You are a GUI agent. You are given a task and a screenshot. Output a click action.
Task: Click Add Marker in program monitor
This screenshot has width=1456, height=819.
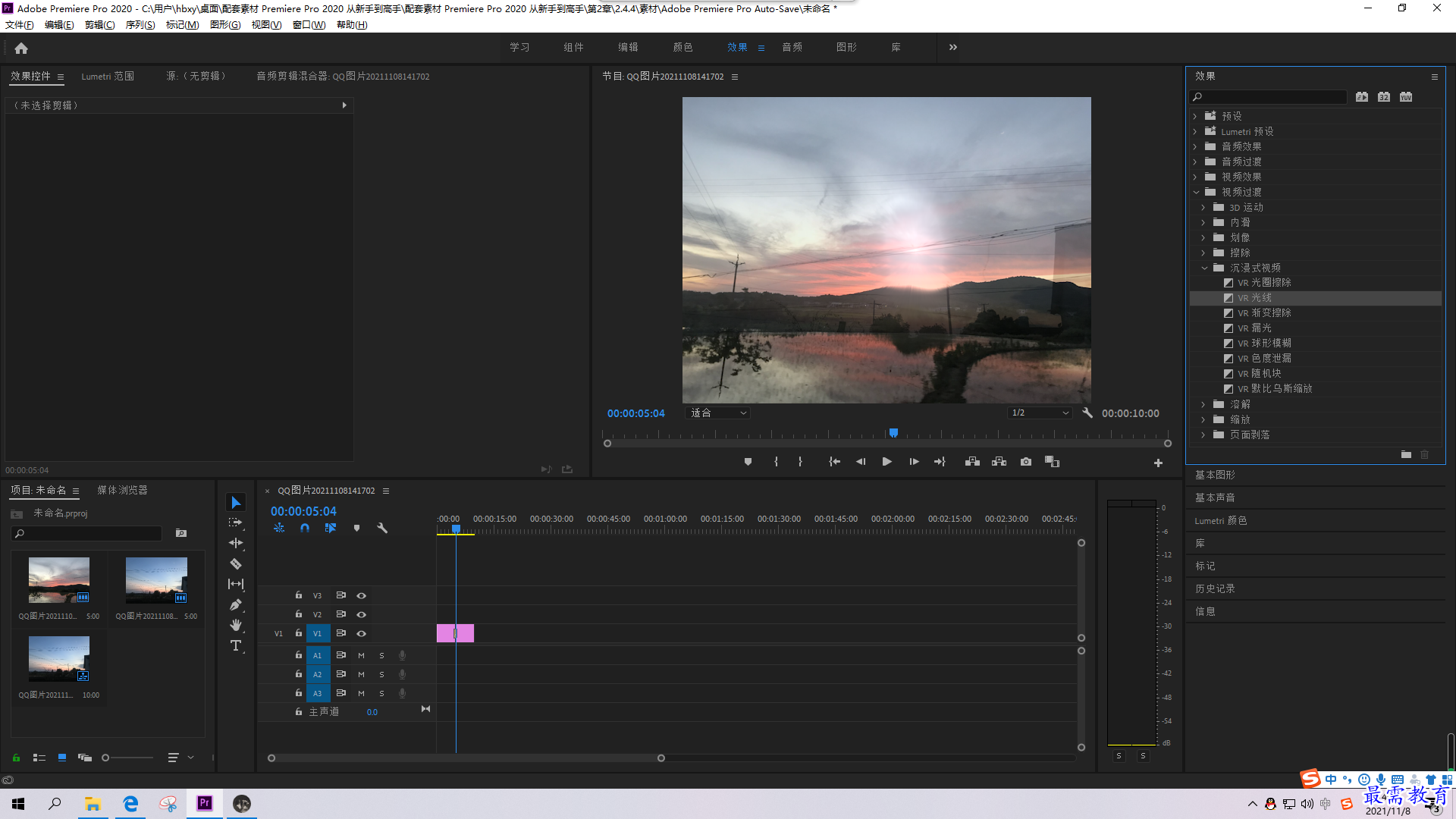point(748,462)
